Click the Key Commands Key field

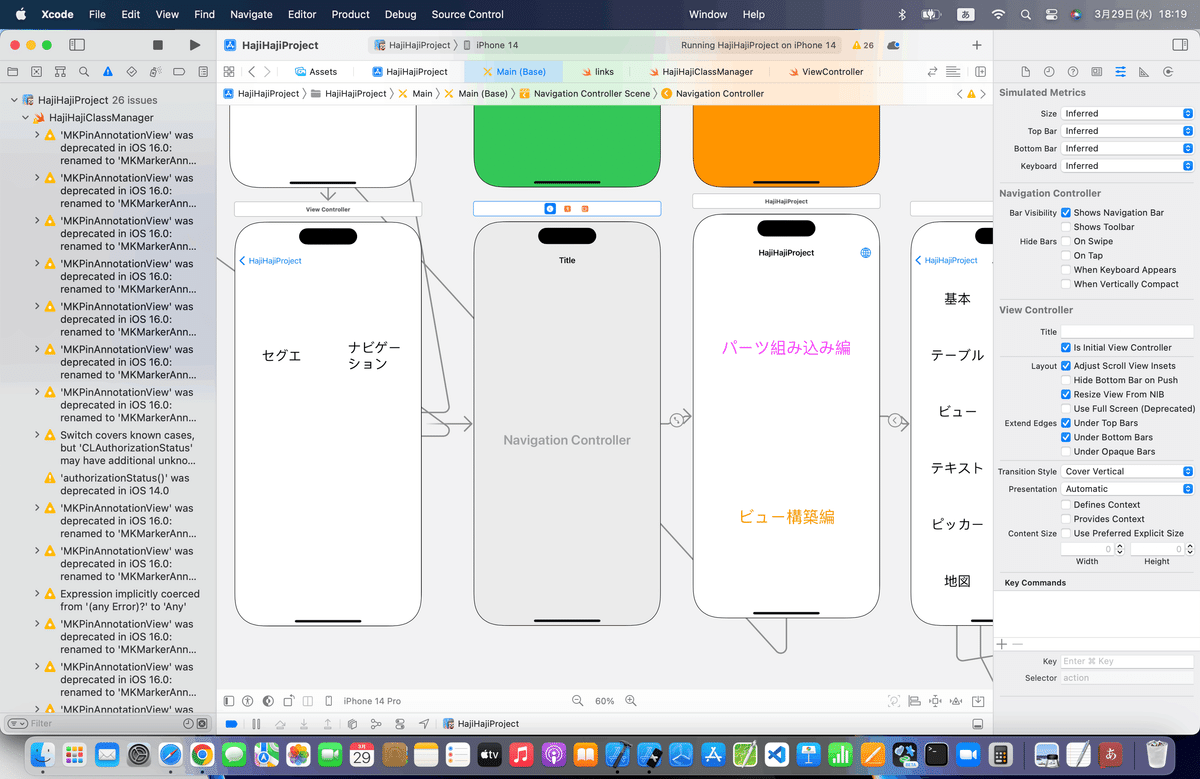1127,662
